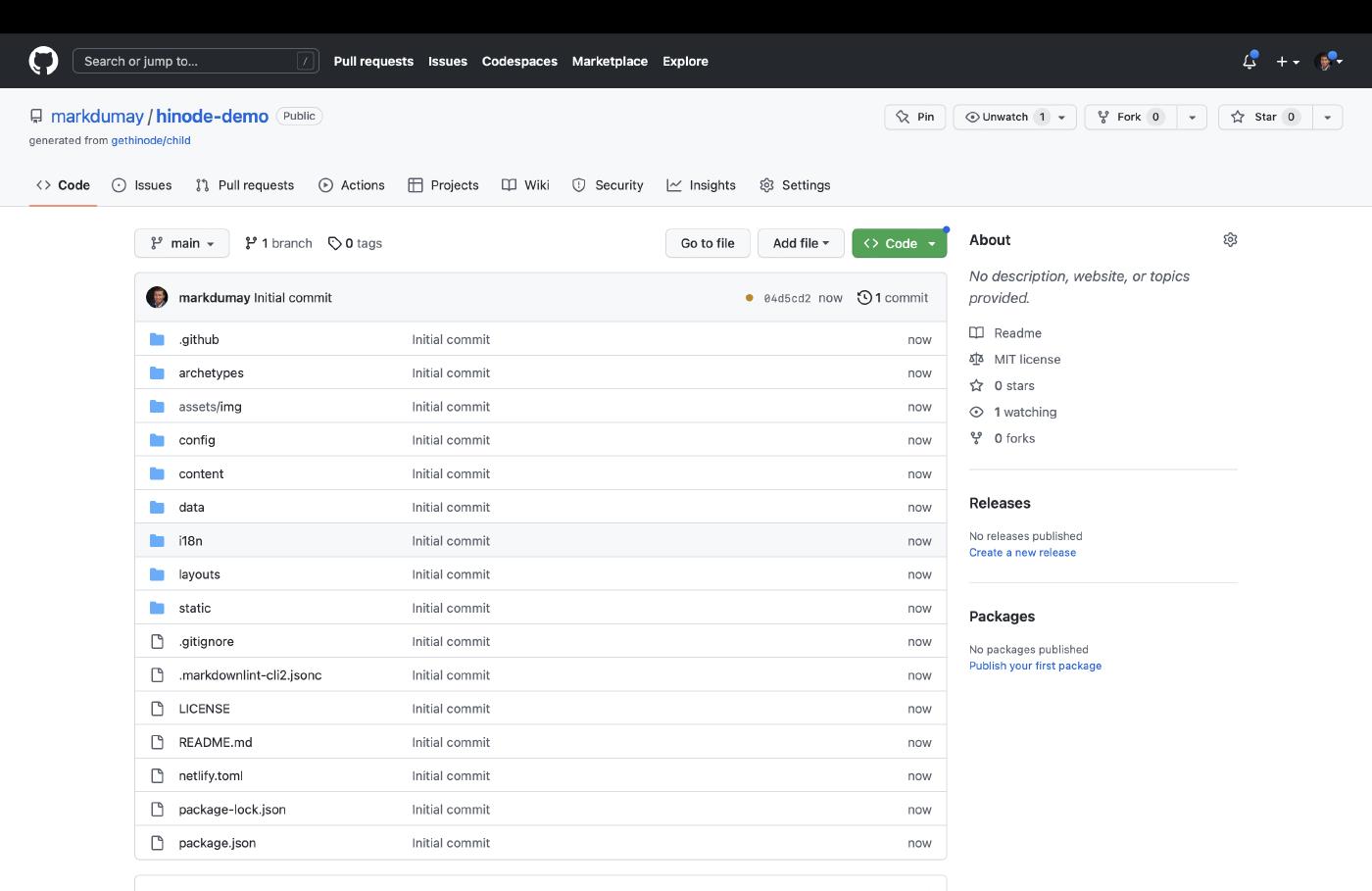Open the user avatar menu
The width and height of the screenshot is (1372, 891).
tap(1329, 61)
